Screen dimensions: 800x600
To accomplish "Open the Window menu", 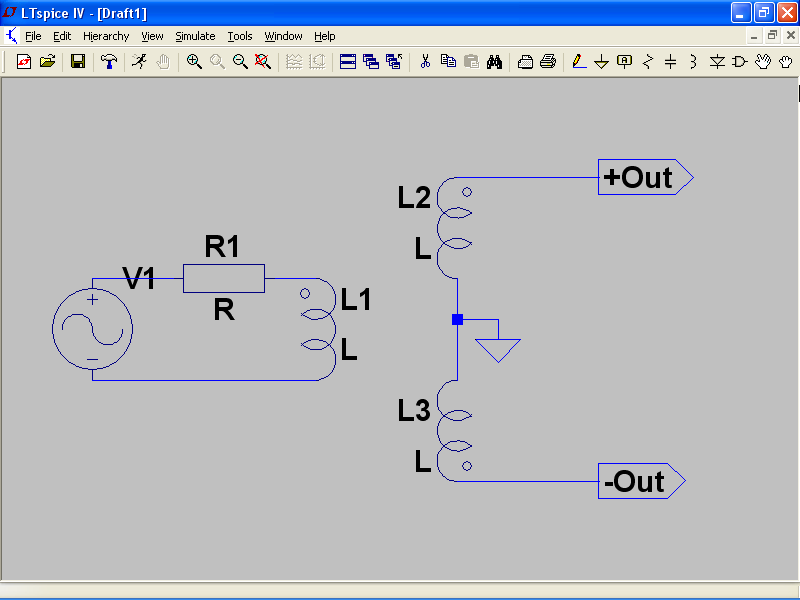I will 283,36.
